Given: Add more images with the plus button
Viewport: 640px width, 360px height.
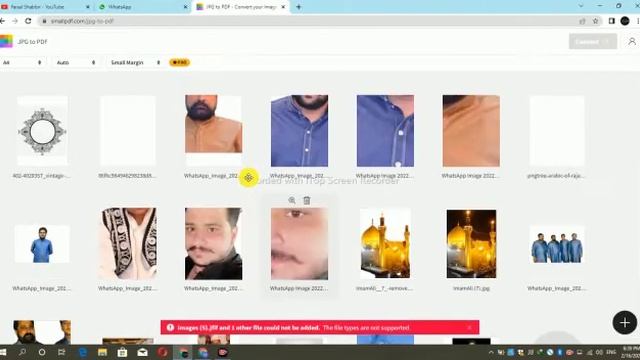Looking at the screenshot, I should 624,323.
